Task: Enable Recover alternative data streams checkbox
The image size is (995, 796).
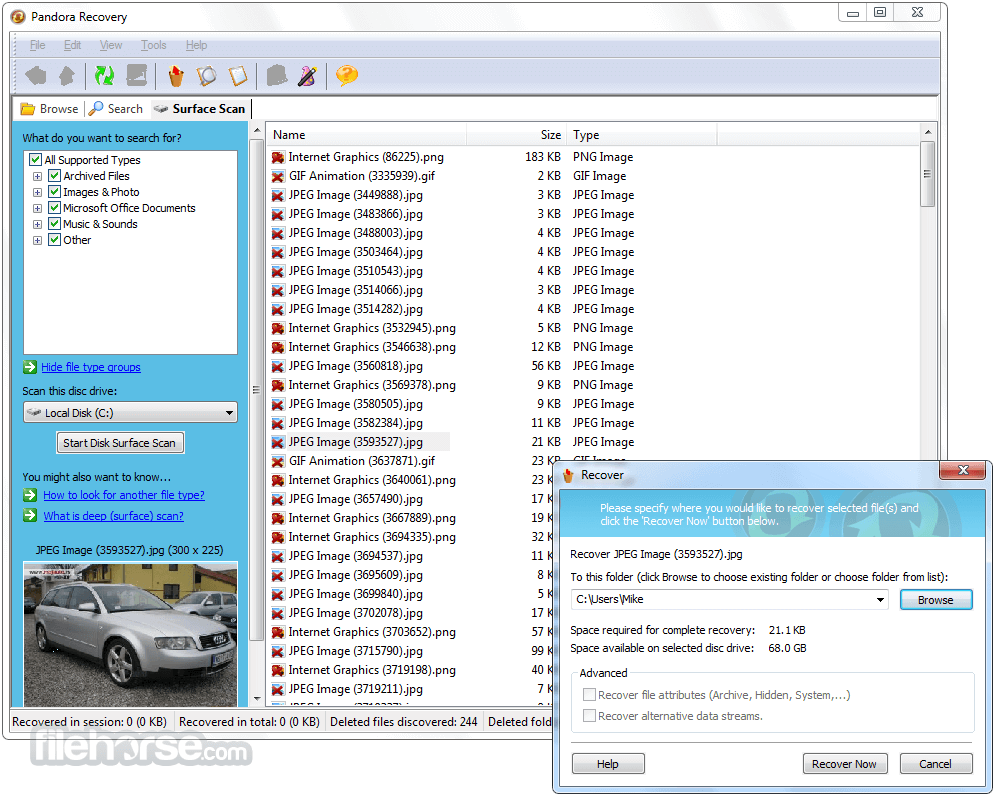Action: point(590,715)
